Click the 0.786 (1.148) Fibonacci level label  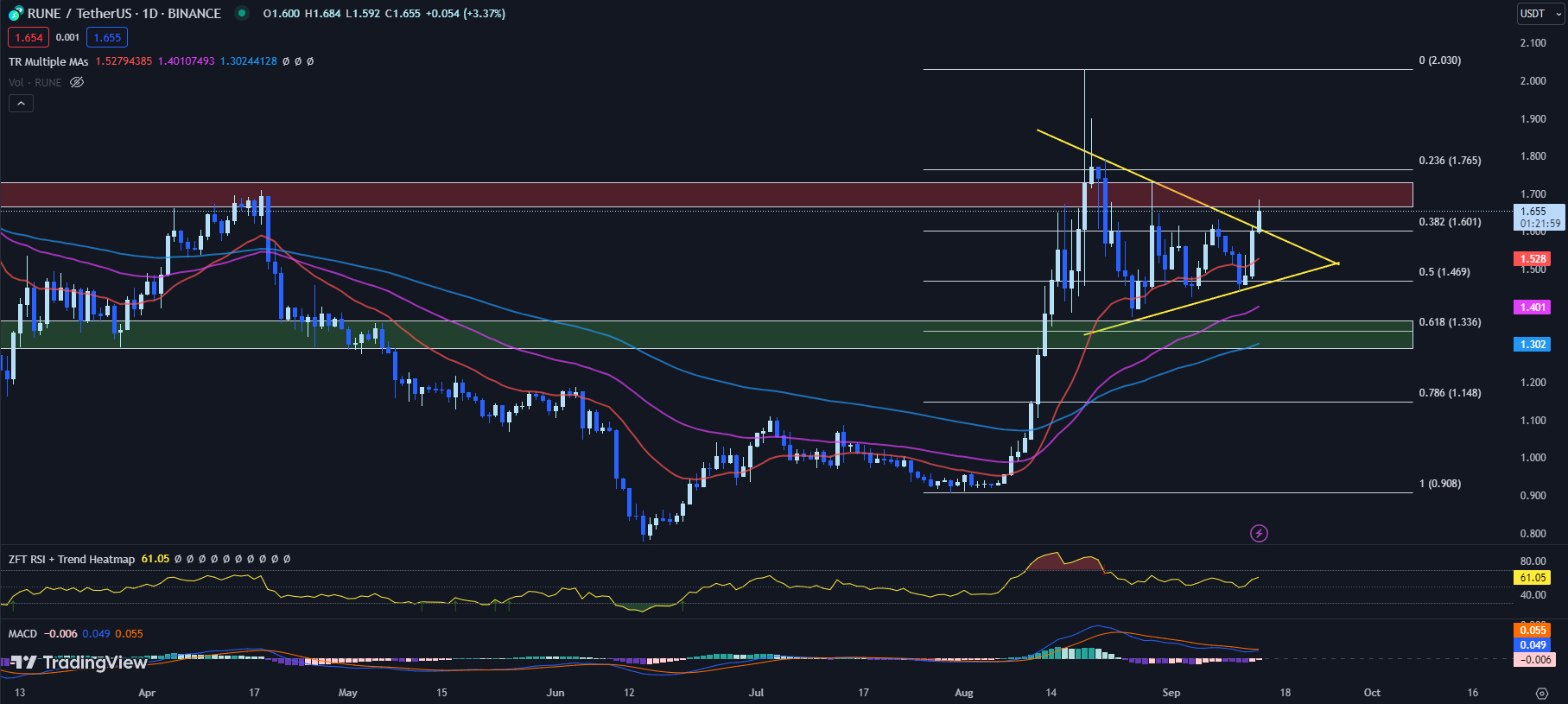(1450, 393)
